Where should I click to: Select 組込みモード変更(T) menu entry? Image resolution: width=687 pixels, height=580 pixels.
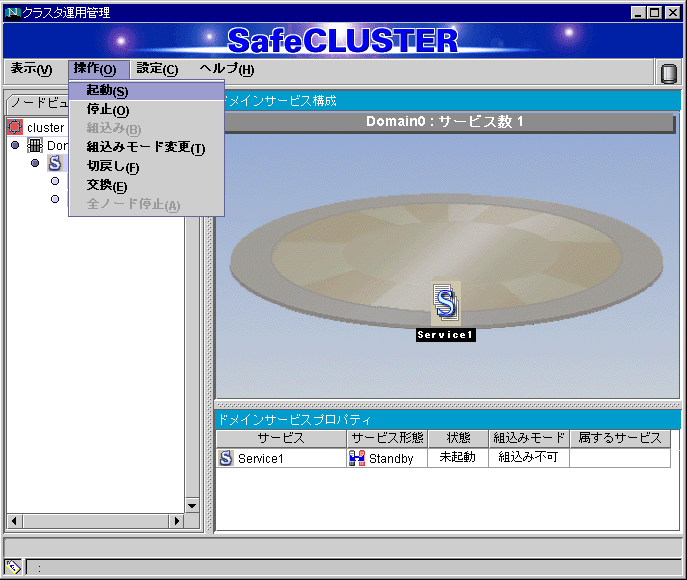click(x=145, y=148)
